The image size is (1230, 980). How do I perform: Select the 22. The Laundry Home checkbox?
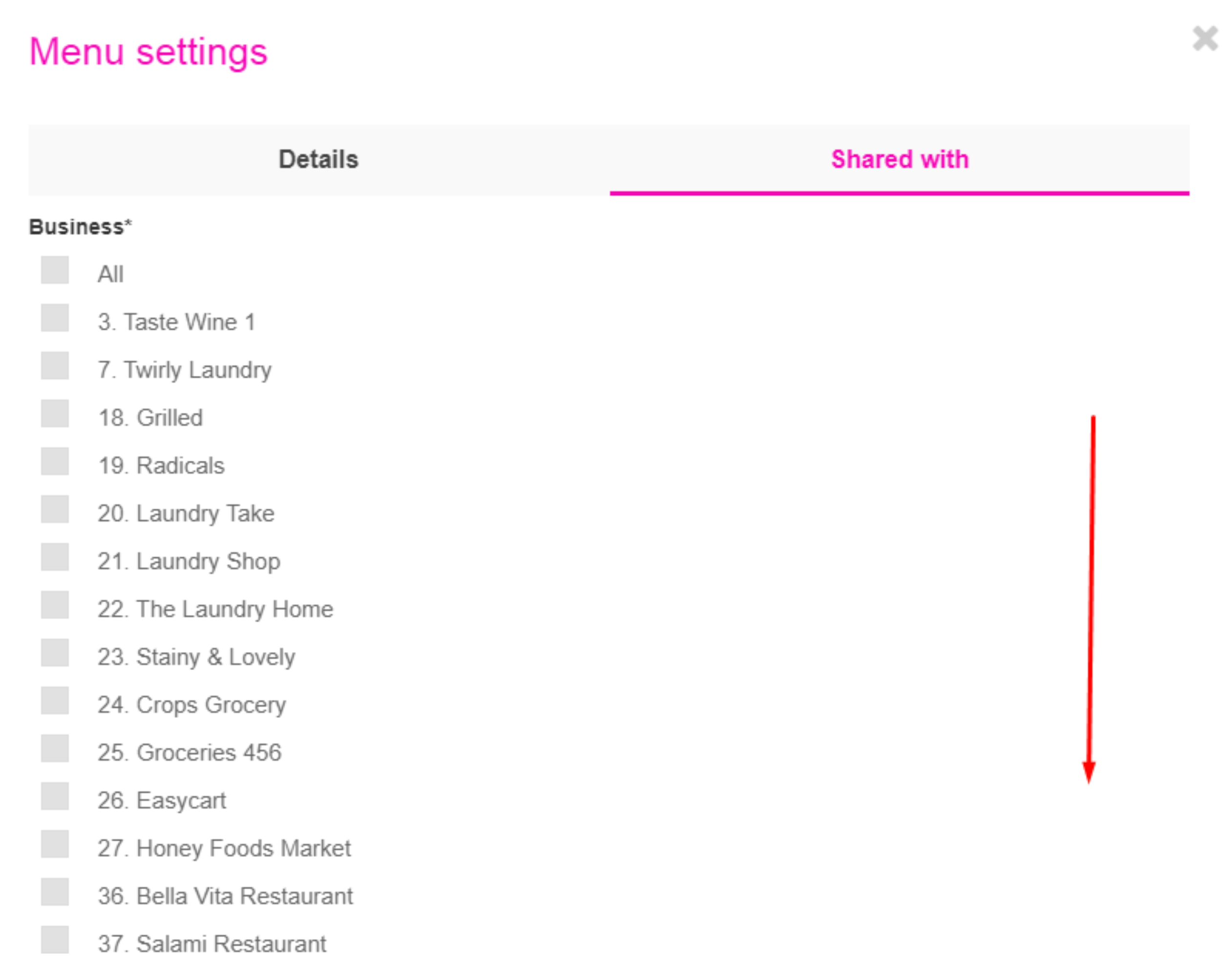55,606
